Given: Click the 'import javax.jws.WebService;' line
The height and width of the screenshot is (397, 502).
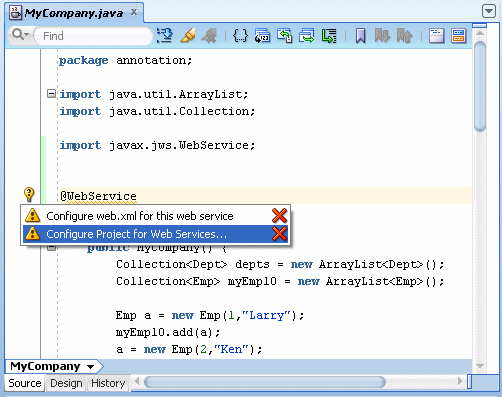Looking at the screenshot, I should [157, 145].
